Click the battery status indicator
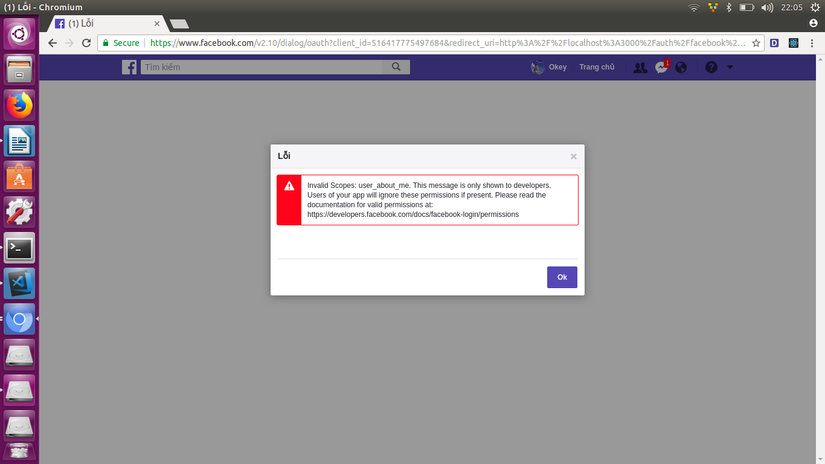This screenshot has height=464, width=825. click(x=747, y=7)
